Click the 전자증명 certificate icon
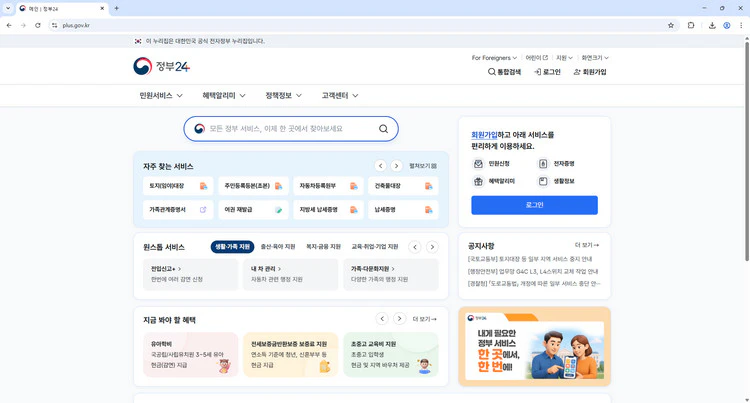 click(543, 164)
